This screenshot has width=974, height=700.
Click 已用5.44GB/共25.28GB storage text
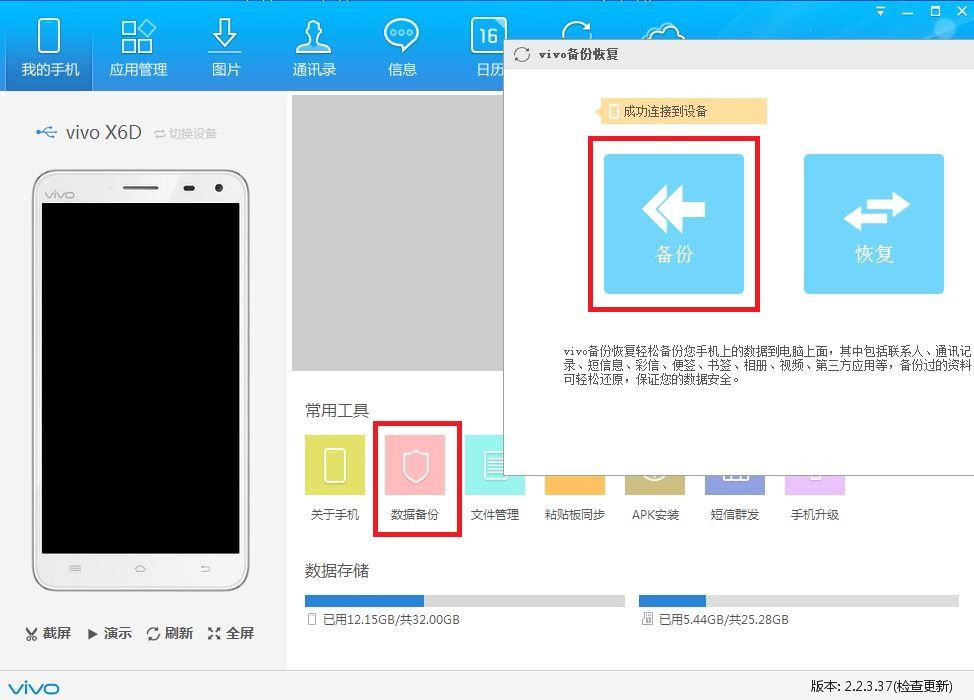(724, 619)
